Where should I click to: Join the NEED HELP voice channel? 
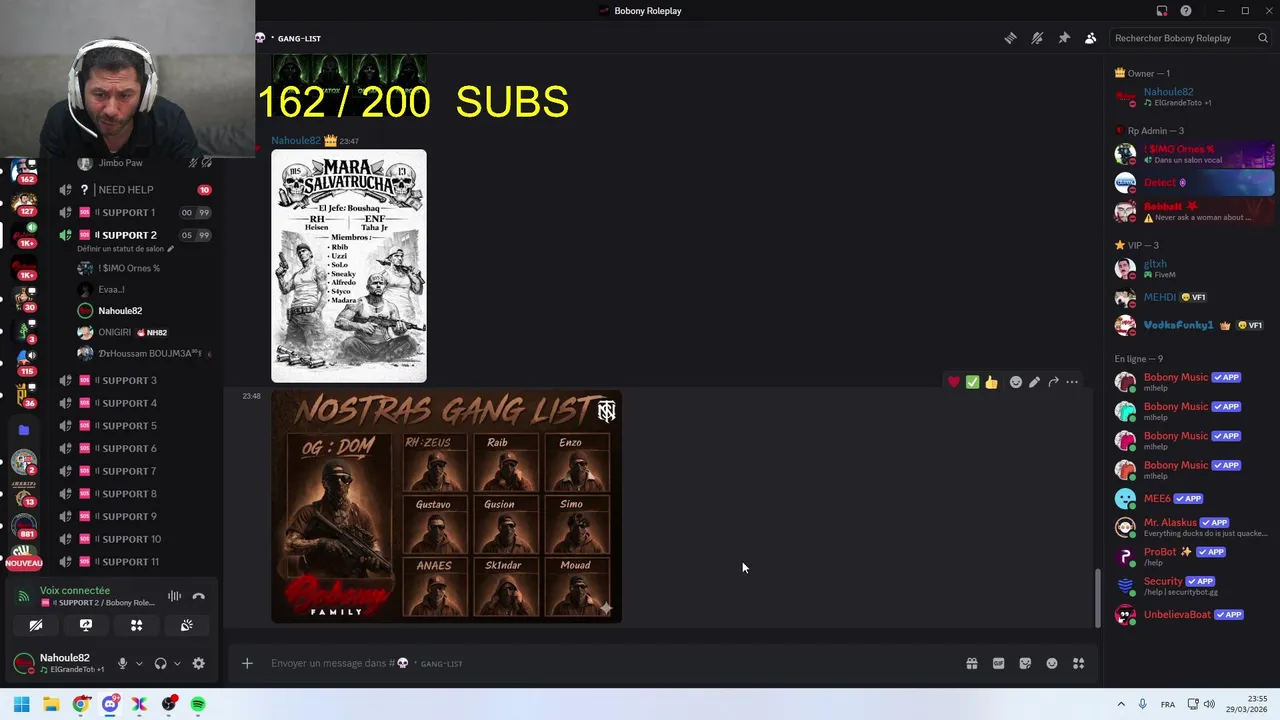point(136,190)
